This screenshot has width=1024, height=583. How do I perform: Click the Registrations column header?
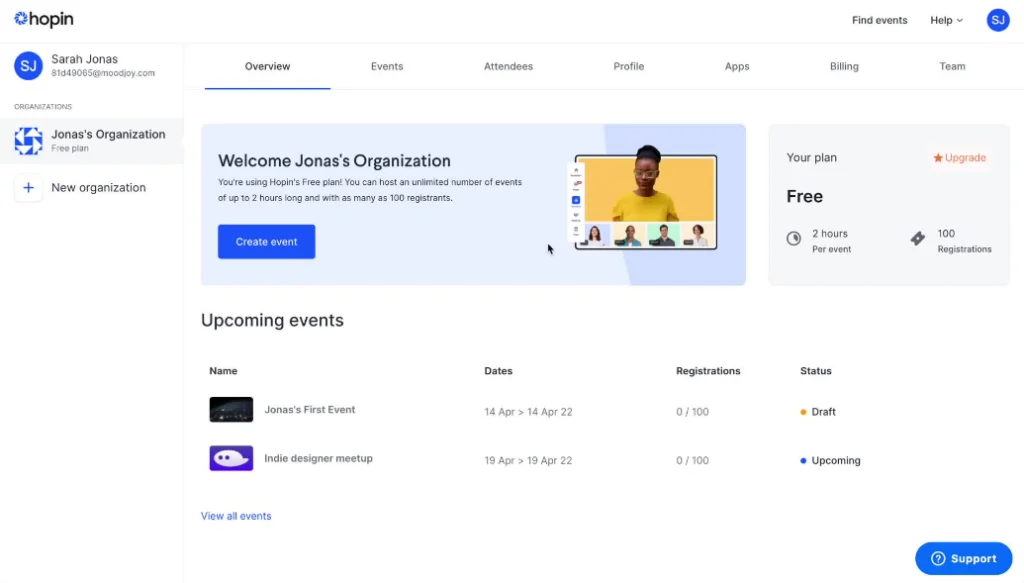pyautogui.click(x=708, y=371)
